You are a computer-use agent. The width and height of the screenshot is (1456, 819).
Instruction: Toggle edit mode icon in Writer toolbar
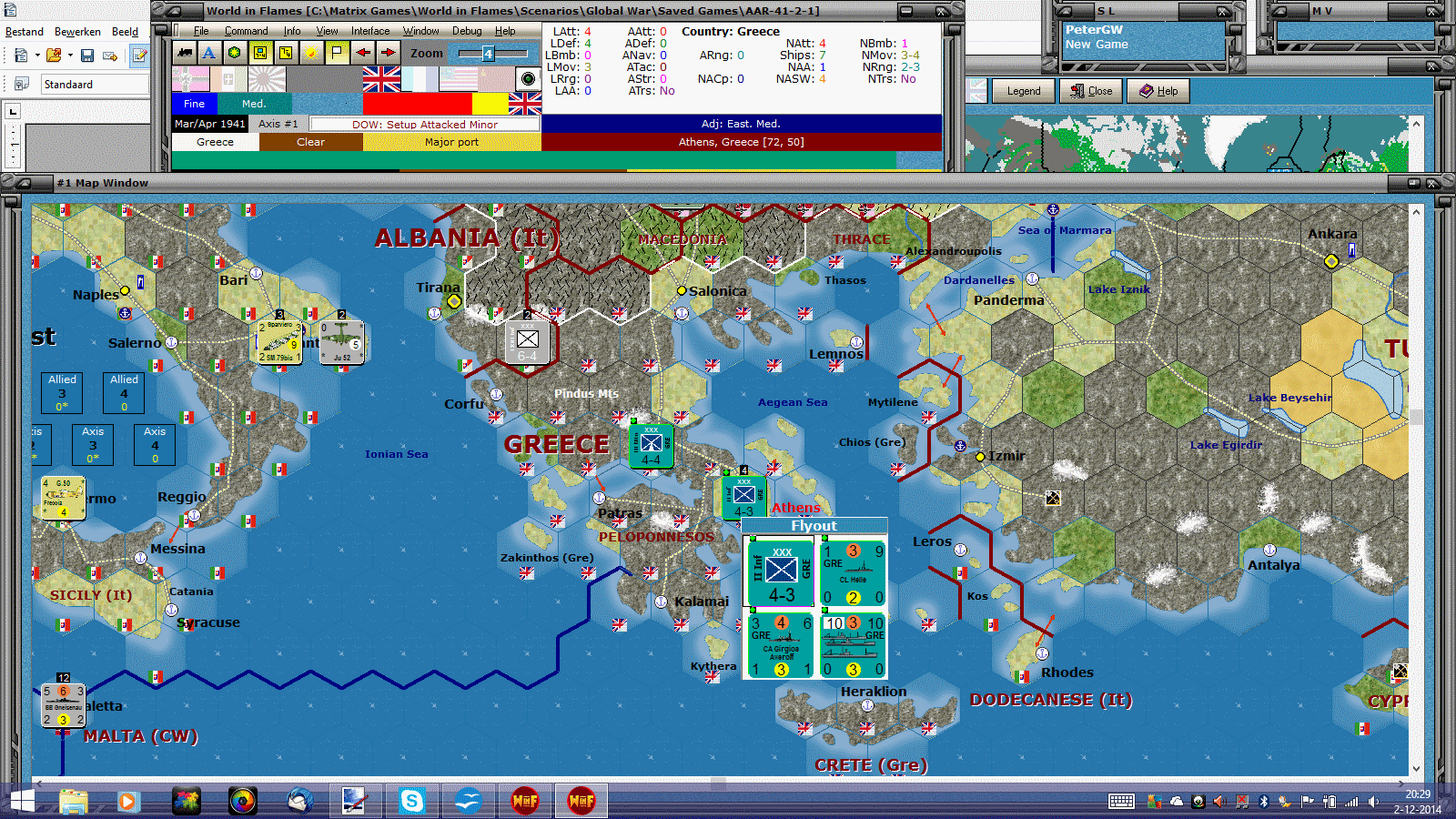pos(139,56)
